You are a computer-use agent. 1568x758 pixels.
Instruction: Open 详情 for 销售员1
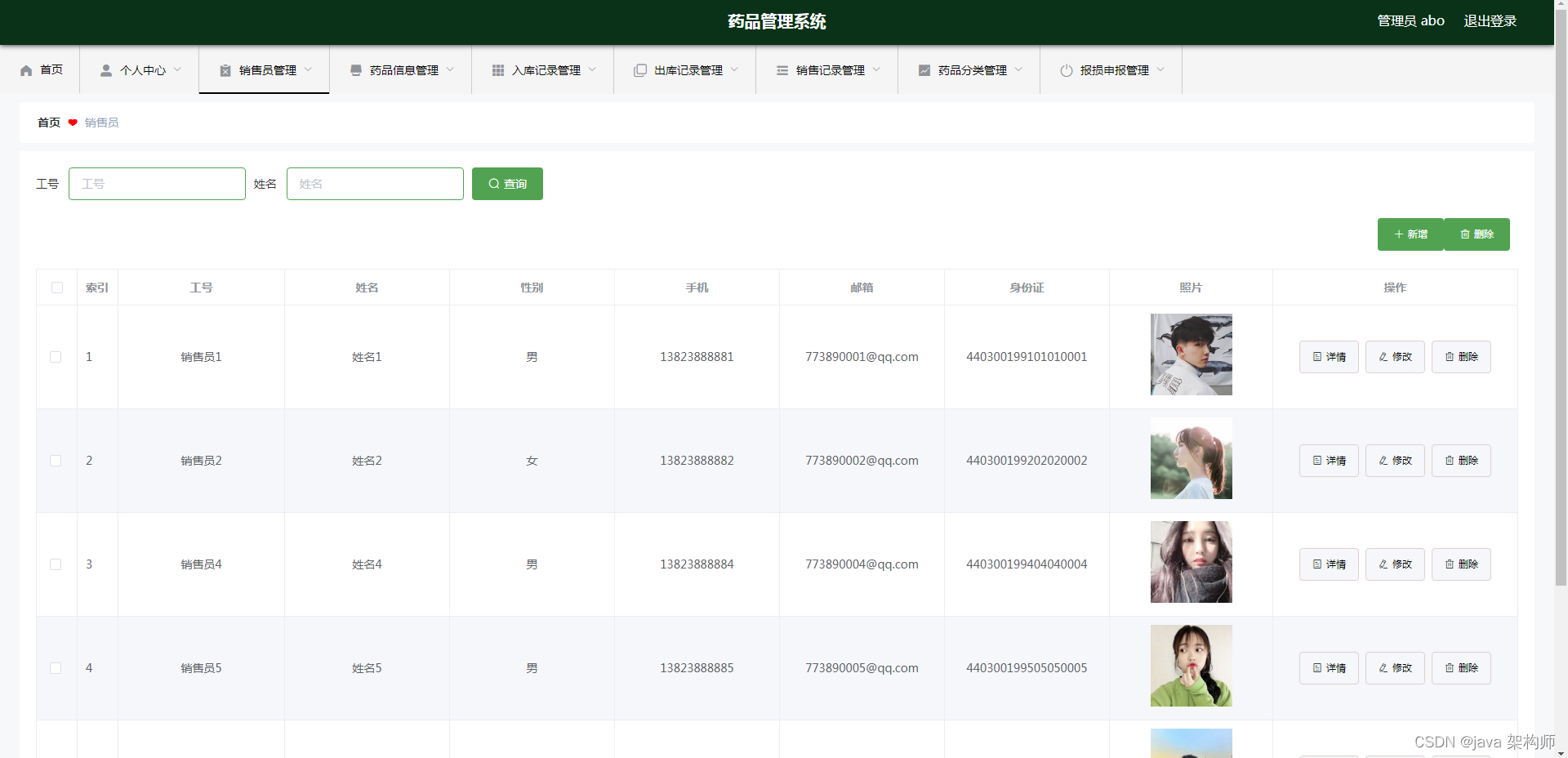[x=1329, y=357]
